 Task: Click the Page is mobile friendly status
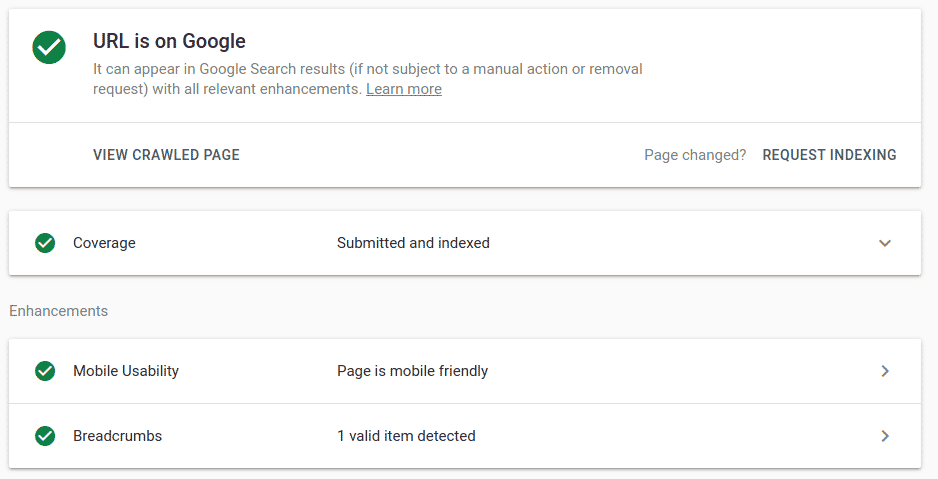click(x=412, y=371)
